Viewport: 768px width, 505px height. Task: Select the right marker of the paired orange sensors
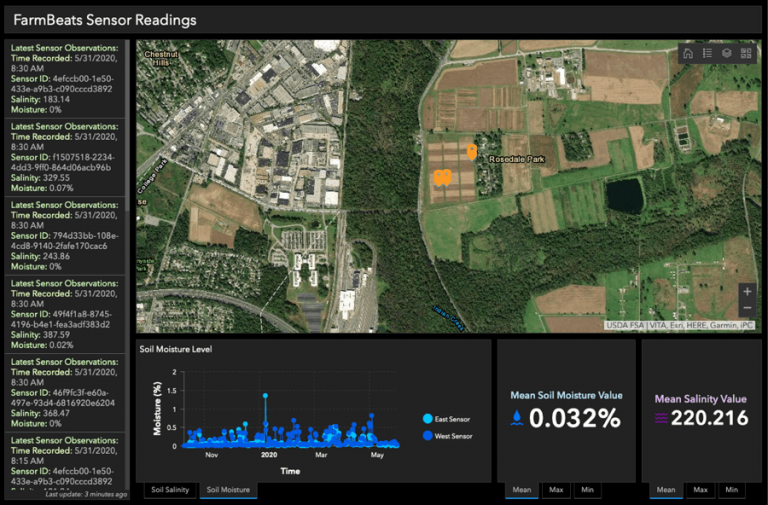447,177
